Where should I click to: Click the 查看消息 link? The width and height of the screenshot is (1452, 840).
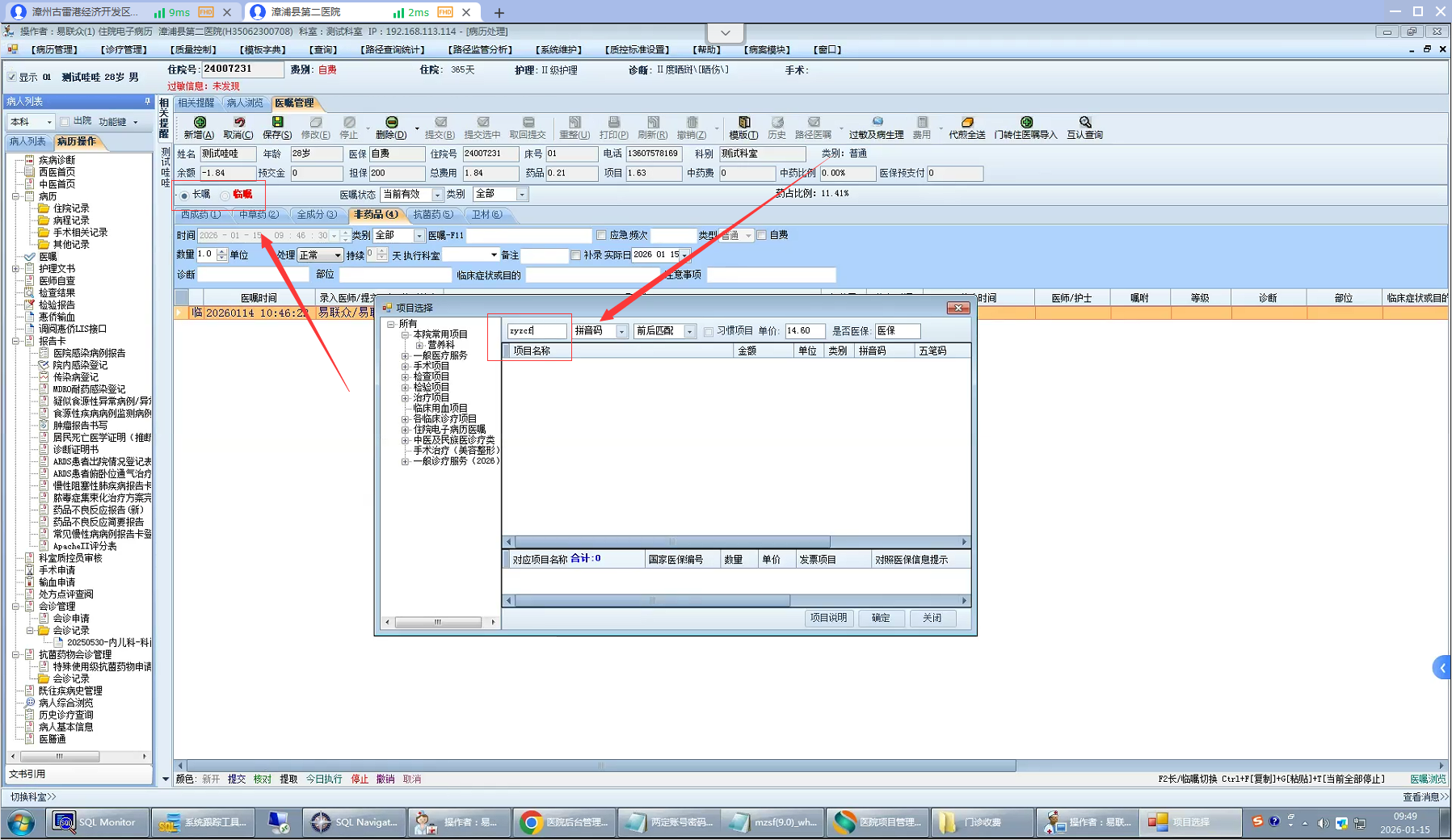(1425, 797)
